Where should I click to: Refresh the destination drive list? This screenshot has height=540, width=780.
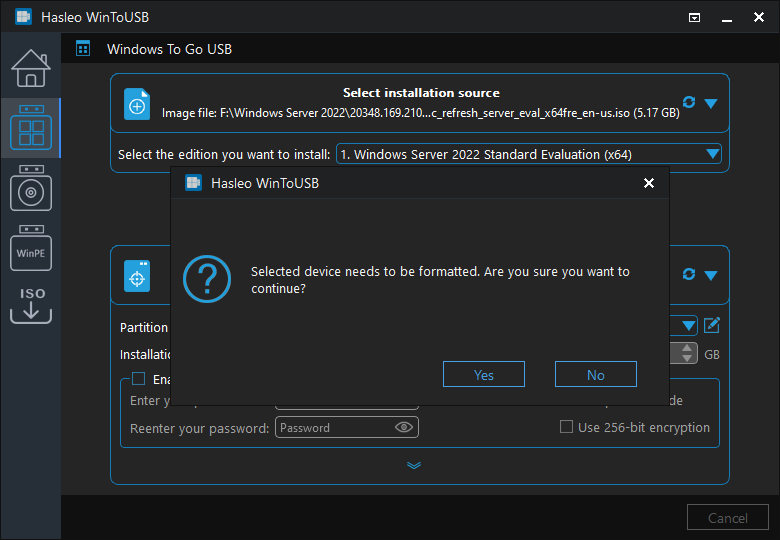point(688,274)
